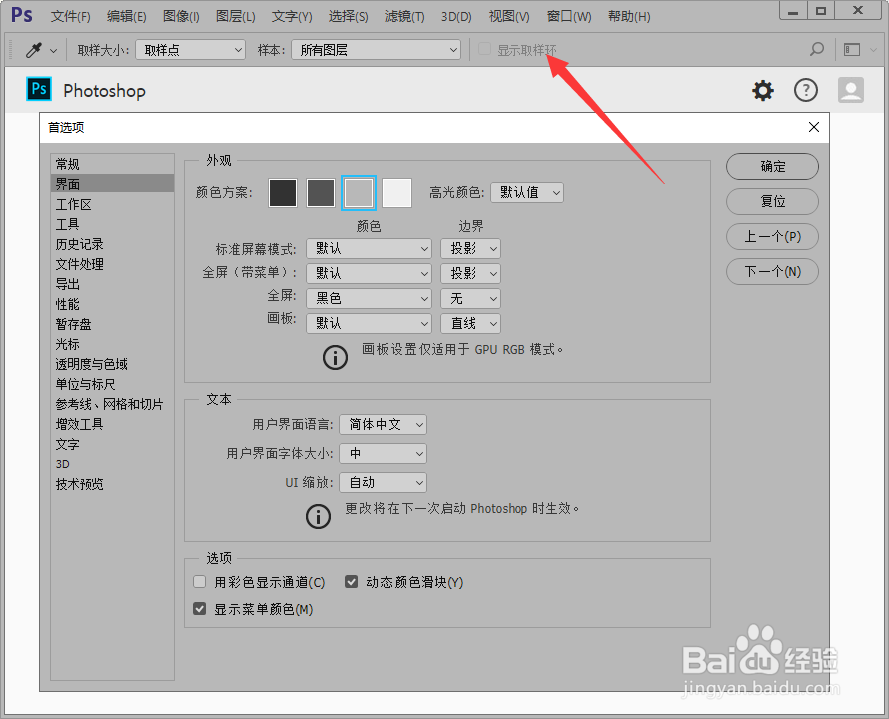Select 工具 in preferences list

coord(112,224)
